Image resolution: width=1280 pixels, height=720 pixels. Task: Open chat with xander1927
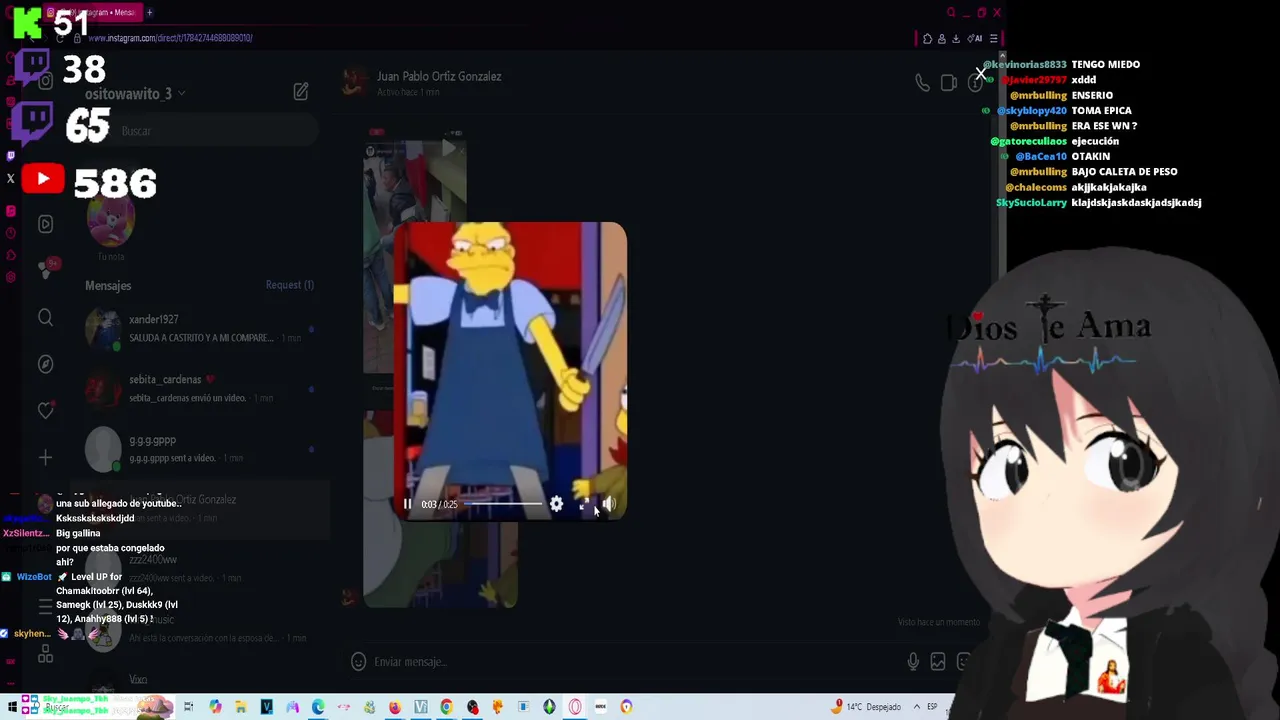pos(200,328)
